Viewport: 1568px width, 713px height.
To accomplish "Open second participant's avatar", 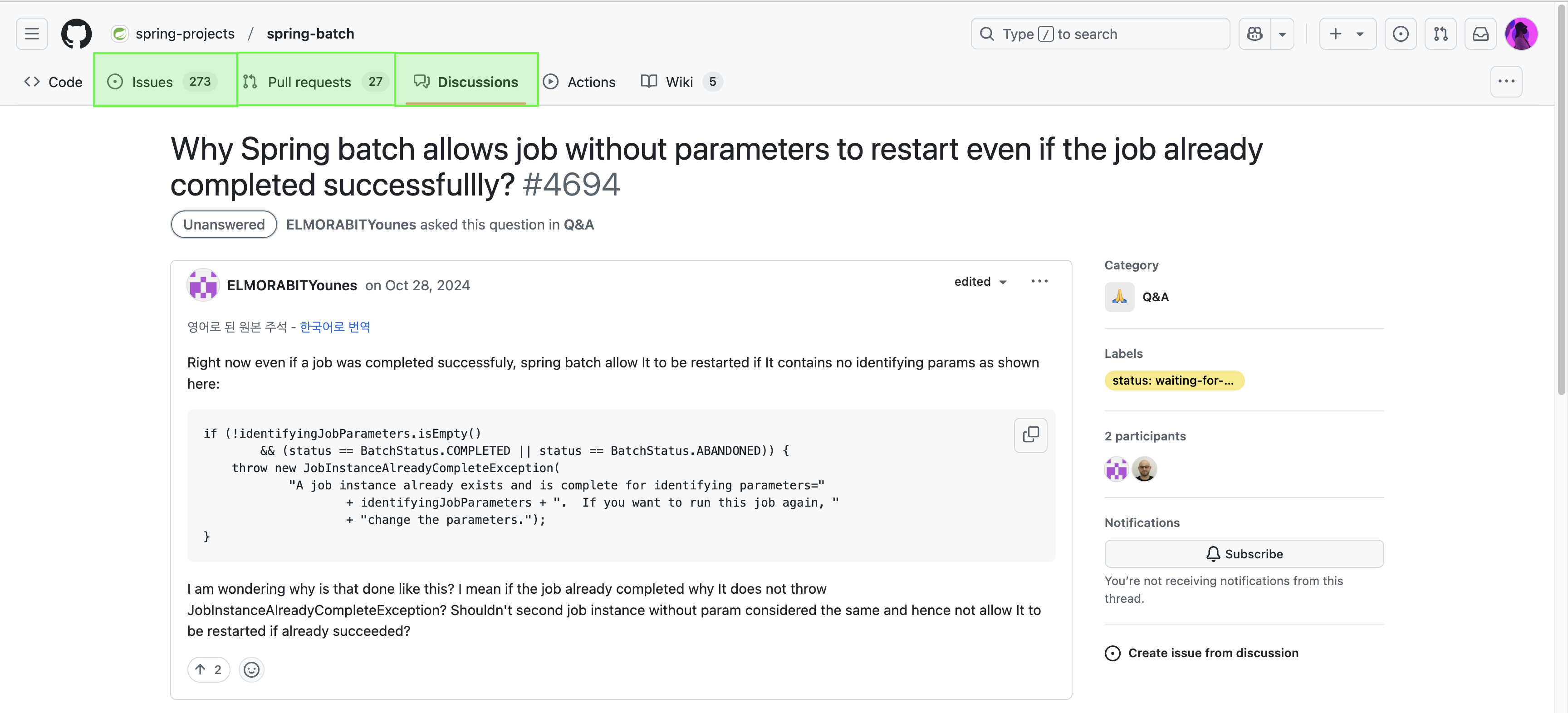I will pos(1144,469).
